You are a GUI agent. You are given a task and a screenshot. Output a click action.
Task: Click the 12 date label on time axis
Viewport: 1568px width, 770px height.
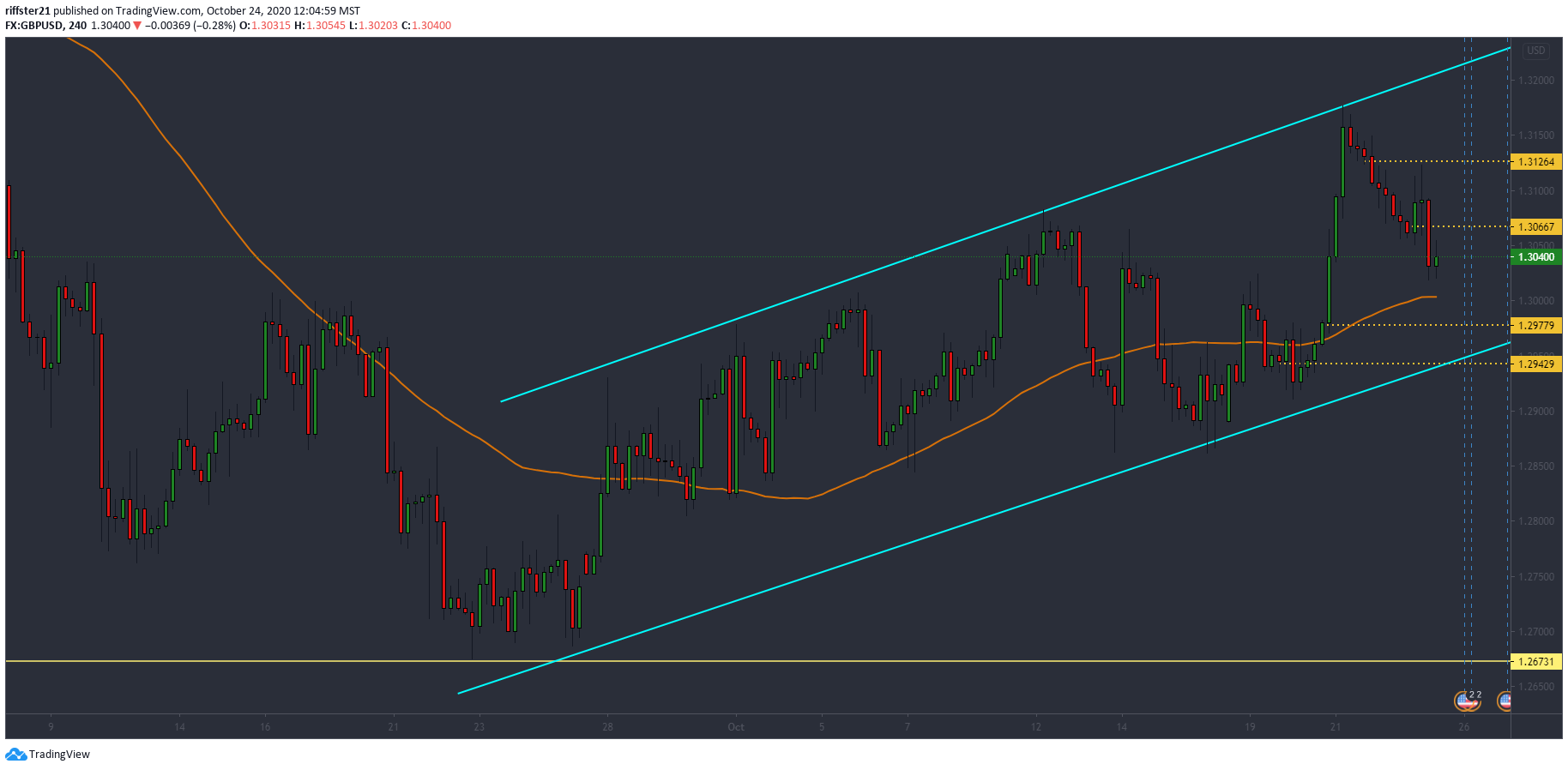pos(1036,727)
